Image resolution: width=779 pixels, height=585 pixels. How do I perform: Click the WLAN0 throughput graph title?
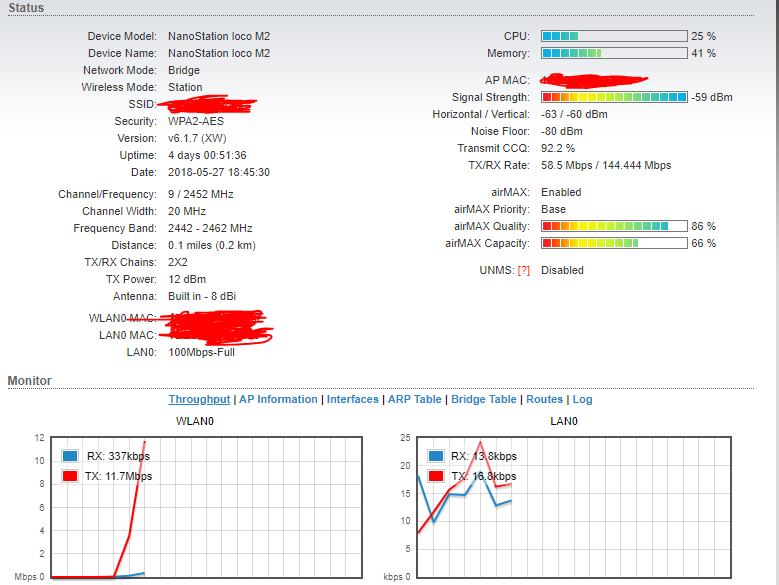(x=195, y=421)
